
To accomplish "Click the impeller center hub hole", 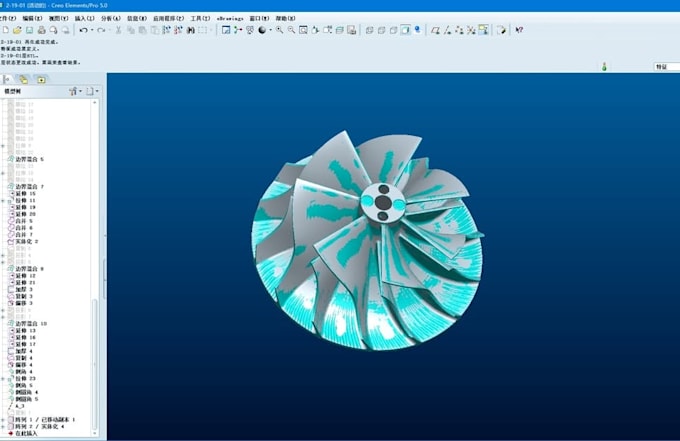I will [x=383, y=202].
